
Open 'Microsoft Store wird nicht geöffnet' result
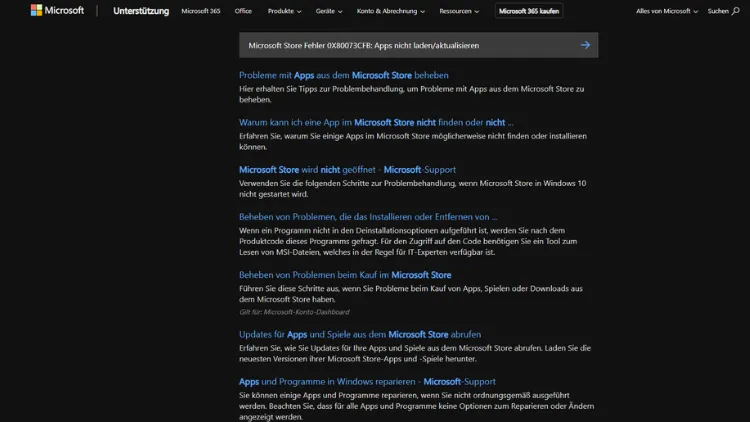[x=347, y=169]
